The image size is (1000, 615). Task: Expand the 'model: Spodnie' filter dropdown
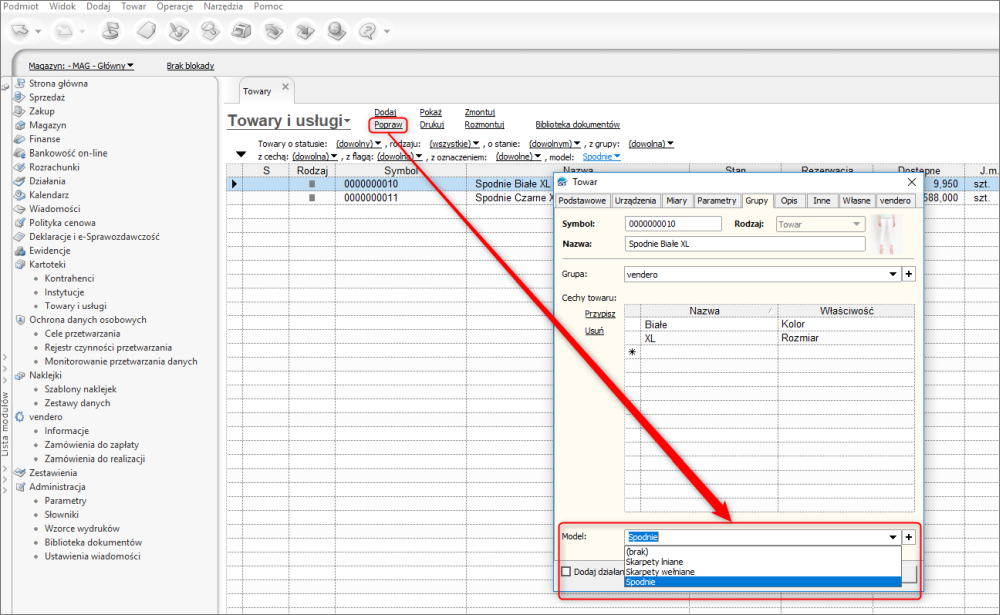pyautogui.click(x=602, y=156)
